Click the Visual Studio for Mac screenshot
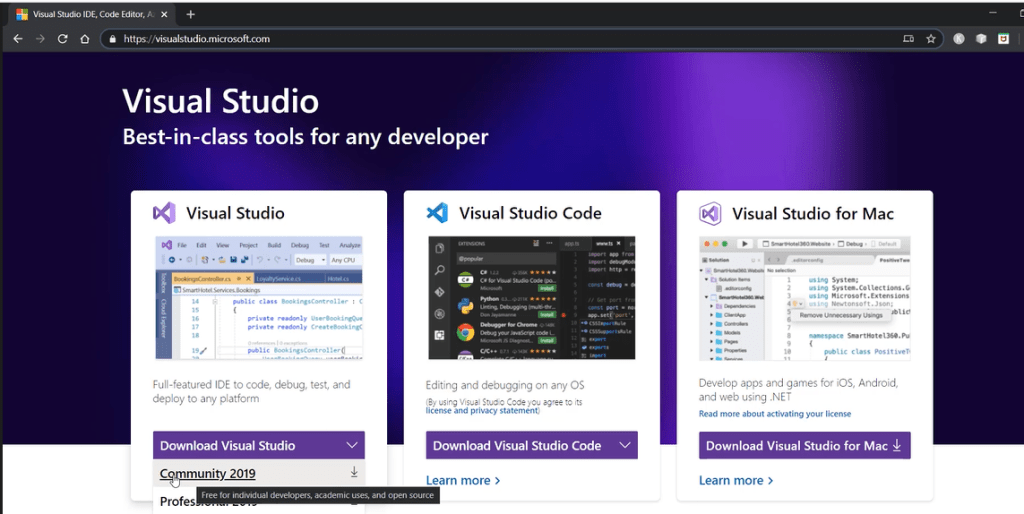Image resolution: width=1024 pixels, height=514 pixels. [x=805, y=298]
